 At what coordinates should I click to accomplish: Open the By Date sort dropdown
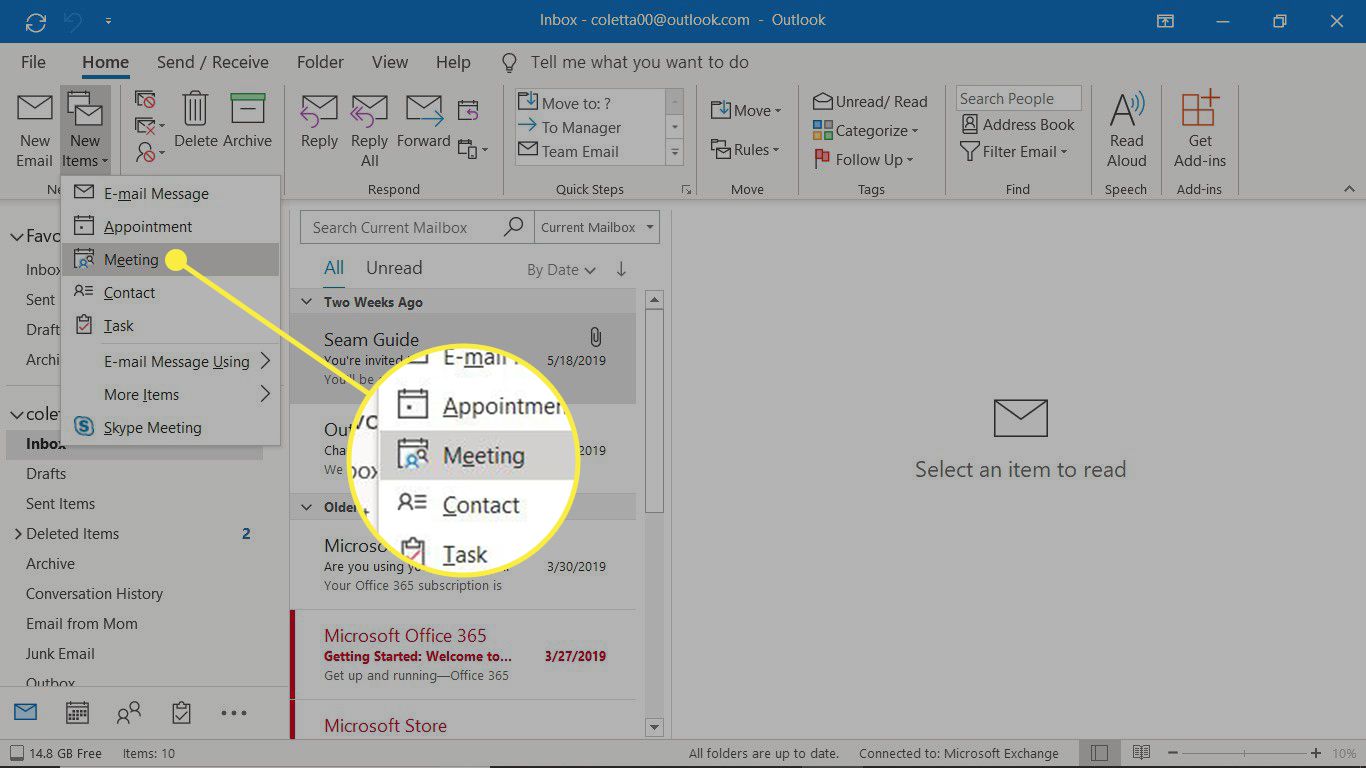561,270
